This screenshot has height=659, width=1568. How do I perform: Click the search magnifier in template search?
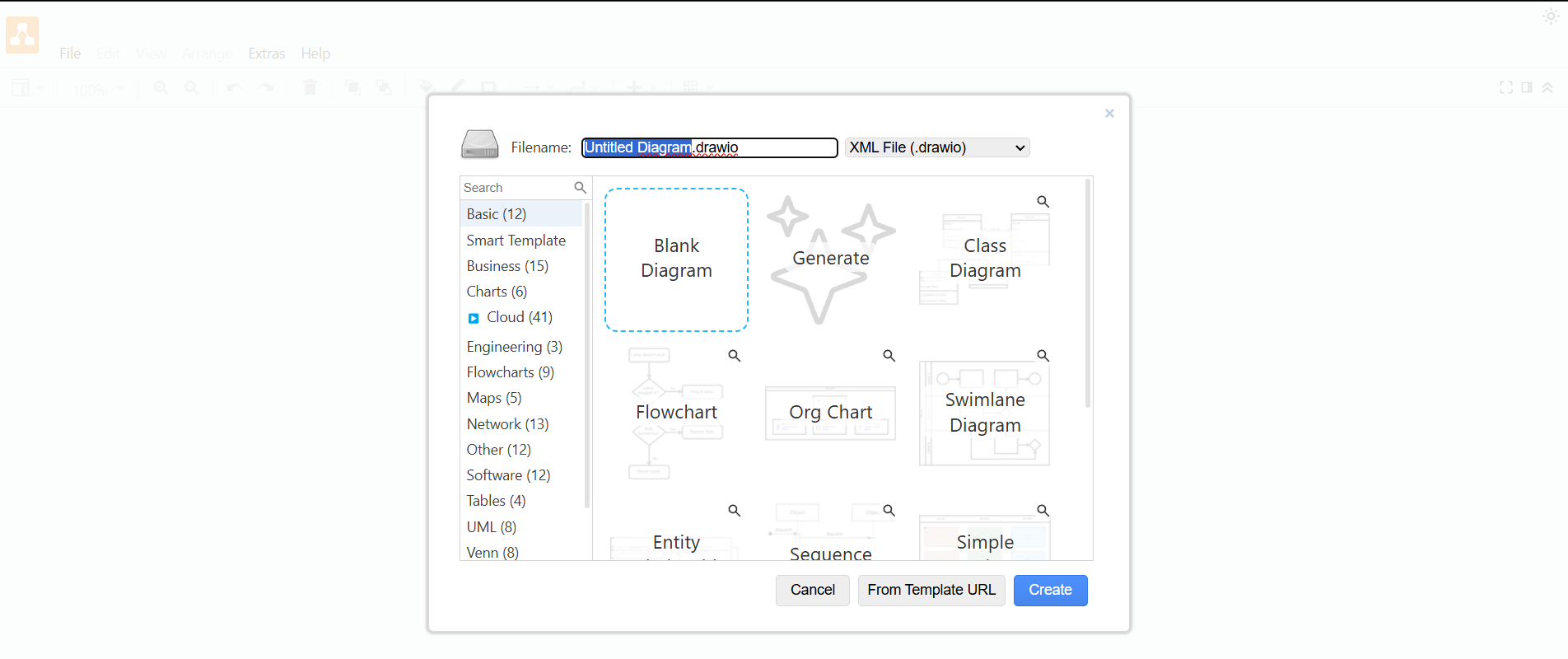pos(580,188)
